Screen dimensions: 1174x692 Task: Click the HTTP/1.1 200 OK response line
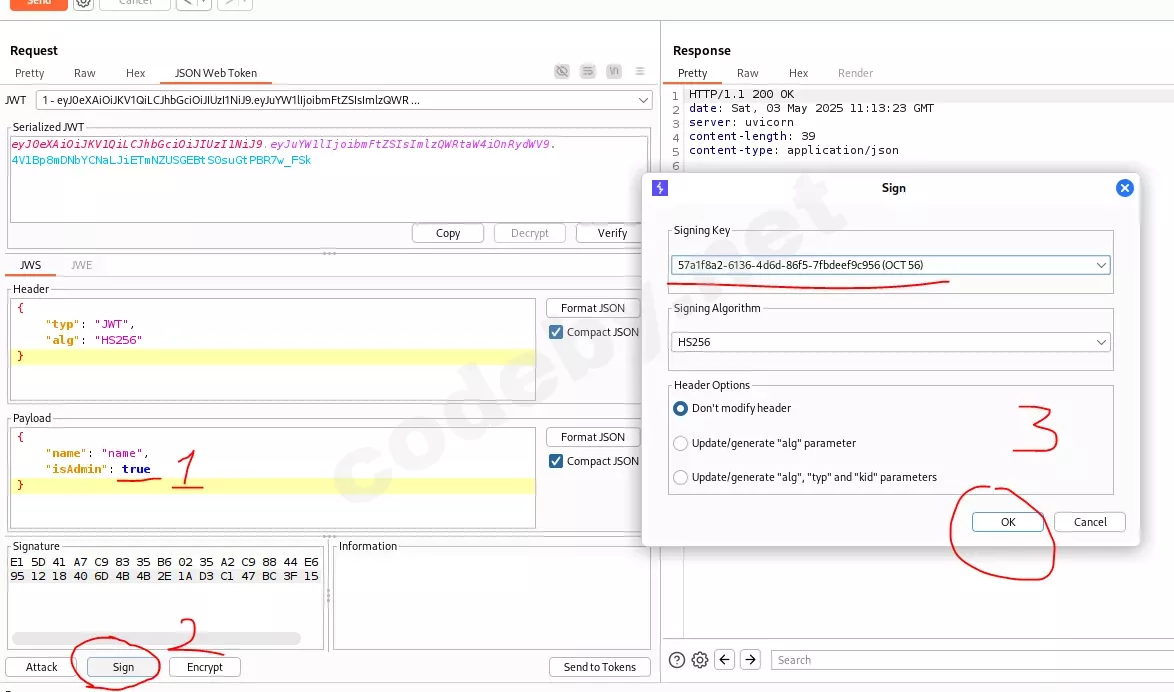tap(741, 94)
